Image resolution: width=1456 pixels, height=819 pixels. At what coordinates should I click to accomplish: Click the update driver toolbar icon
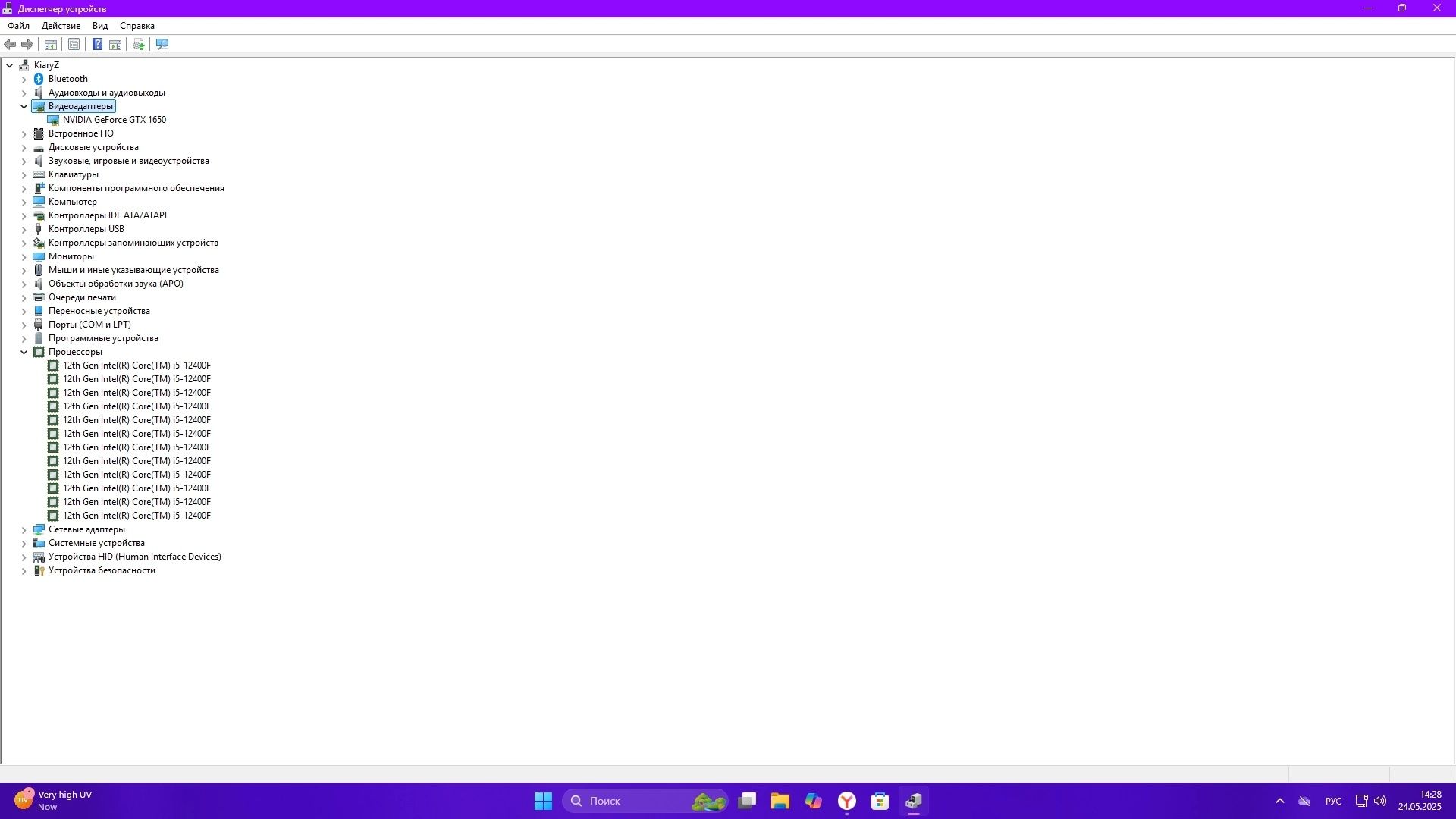tap(139, 45)
